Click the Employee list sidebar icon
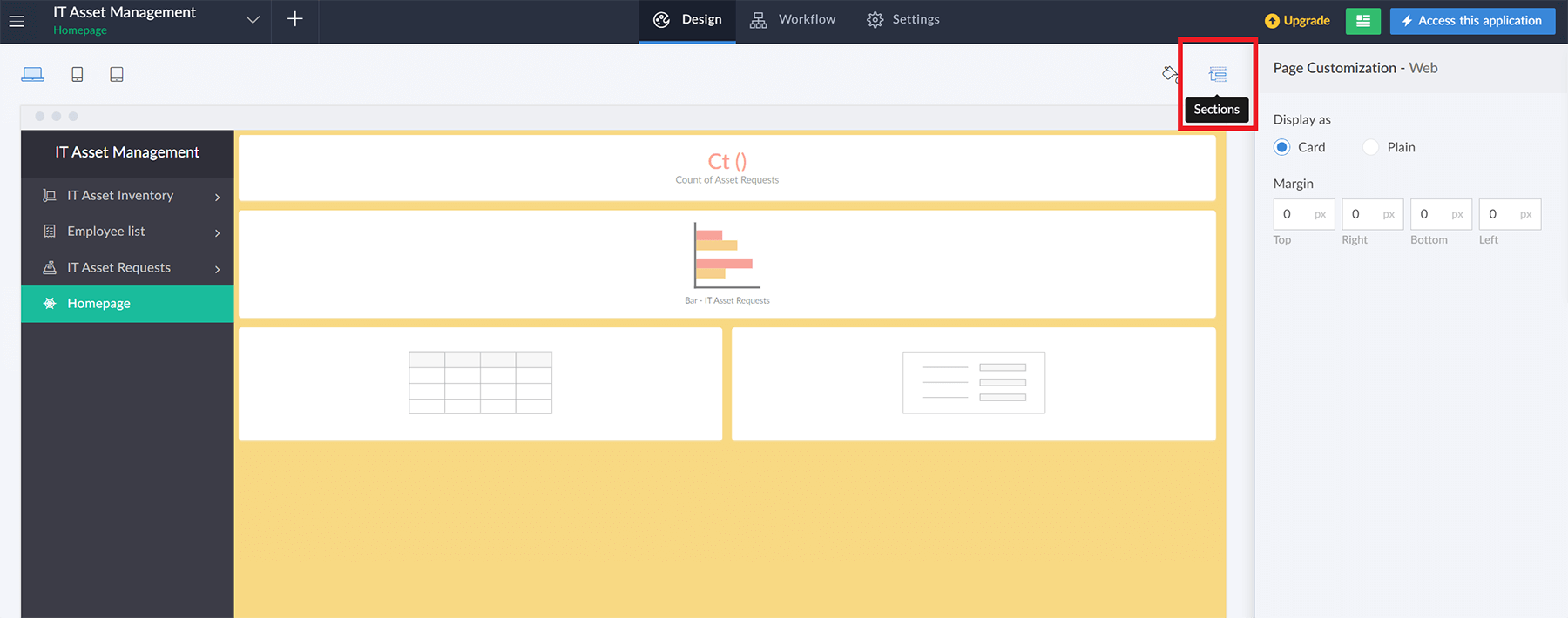The height and width of the screenshot is (618, 1568). click(50, 232)
